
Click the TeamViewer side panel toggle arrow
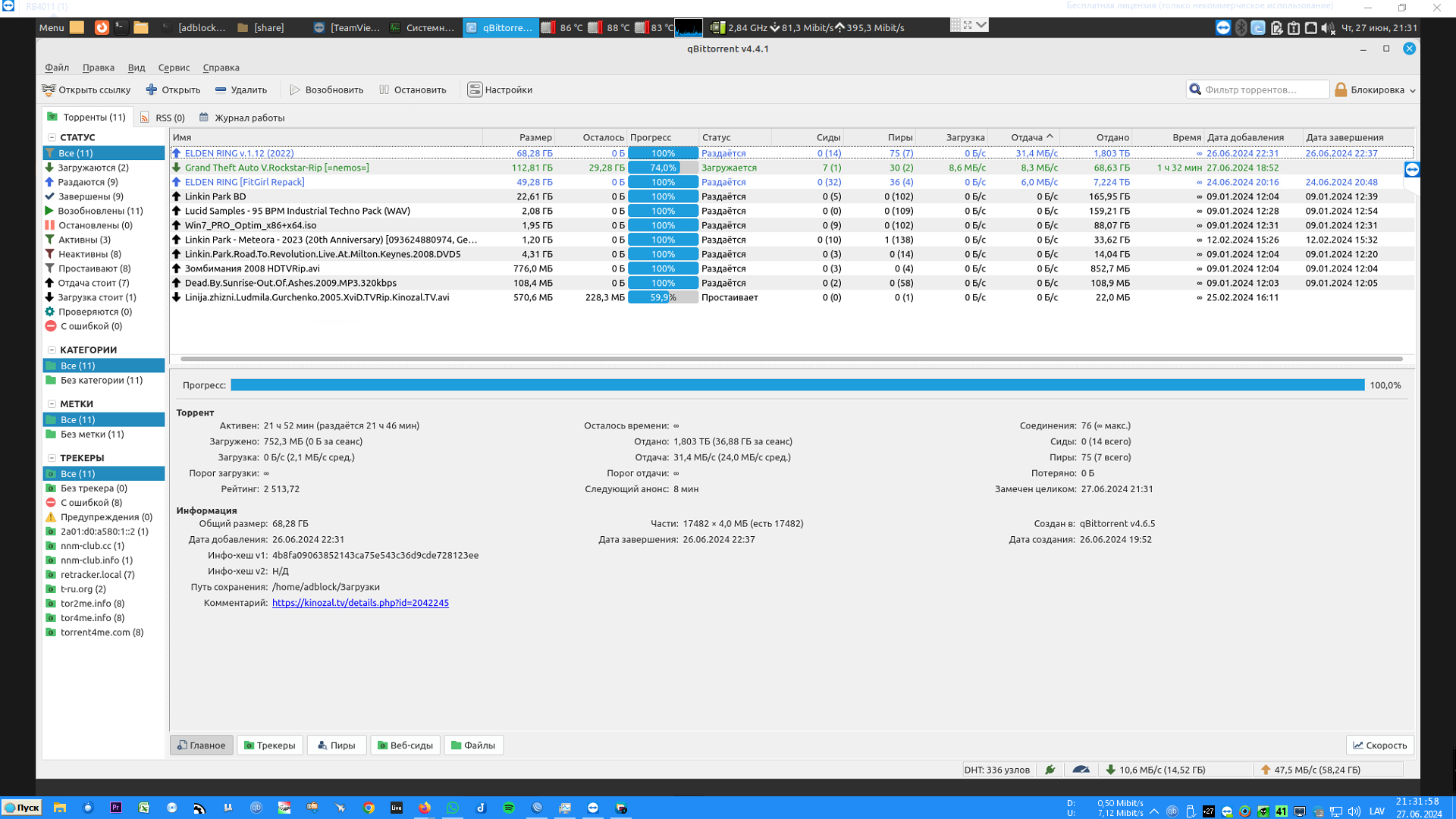click(x=1412, y=169)
